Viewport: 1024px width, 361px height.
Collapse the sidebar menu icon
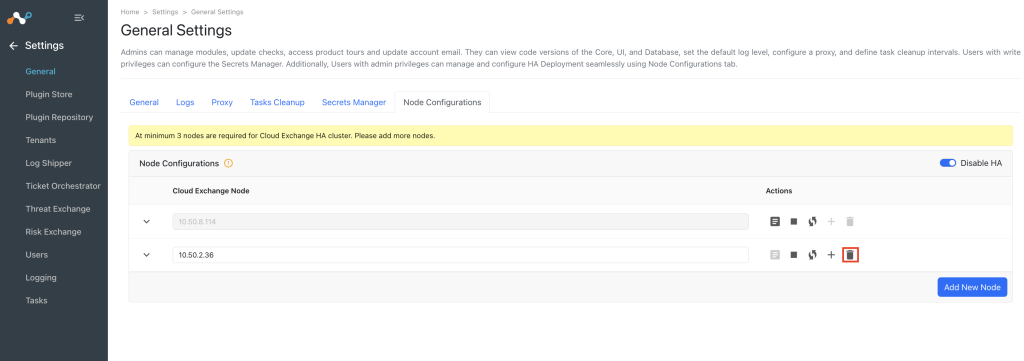pyautogui.click(x=79, y=18)
